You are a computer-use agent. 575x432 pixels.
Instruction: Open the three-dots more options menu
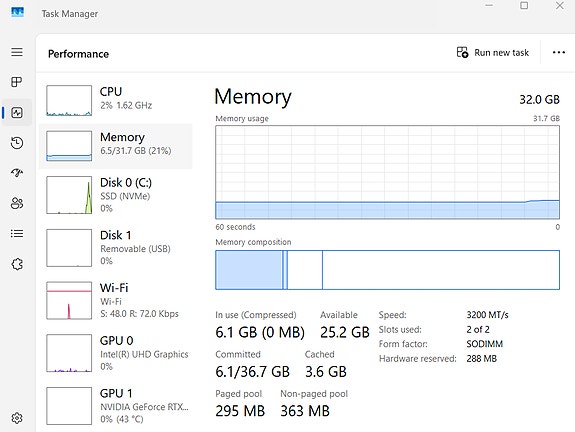tap(558, 52)
